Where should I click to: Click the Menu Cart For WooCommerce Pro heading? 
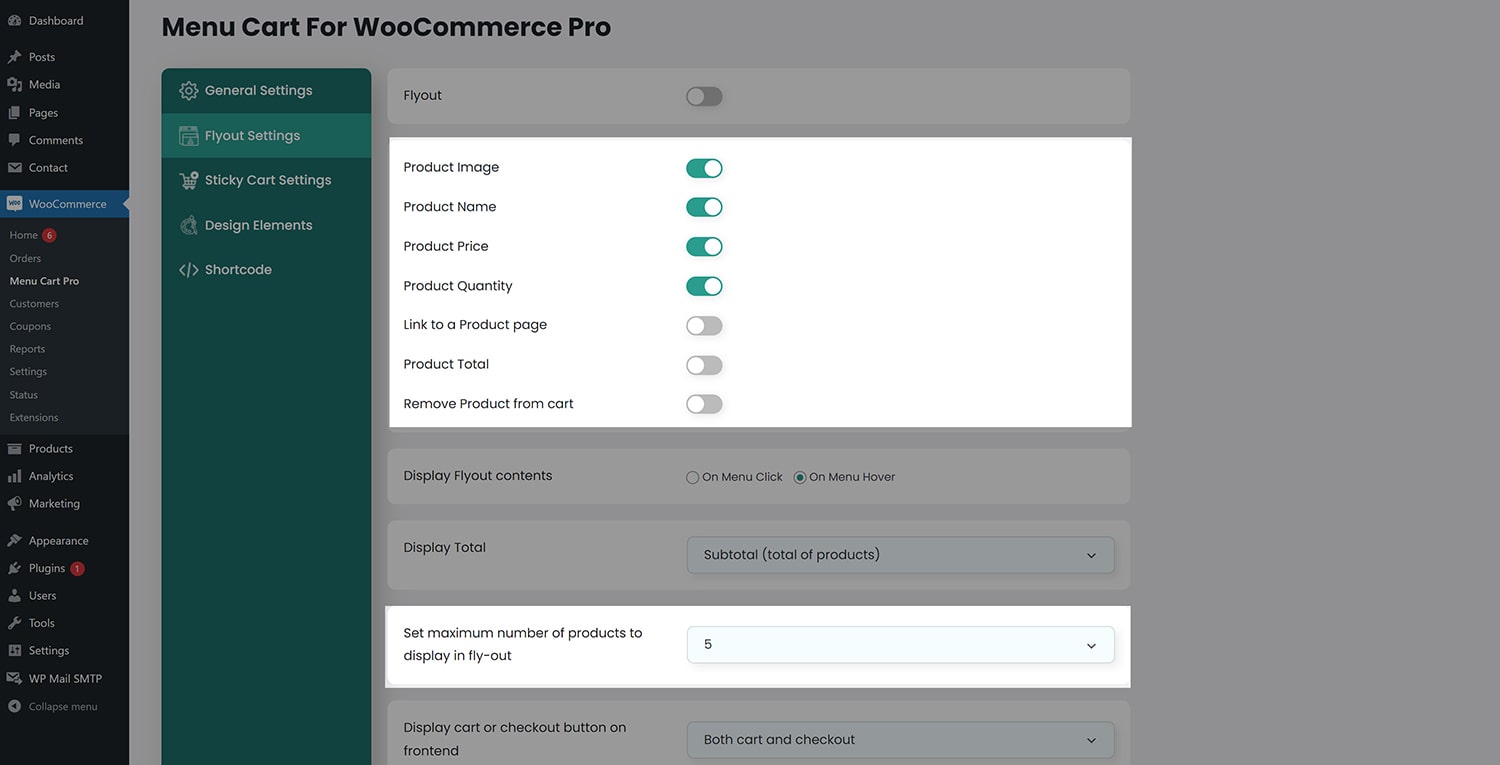point(386,27)
